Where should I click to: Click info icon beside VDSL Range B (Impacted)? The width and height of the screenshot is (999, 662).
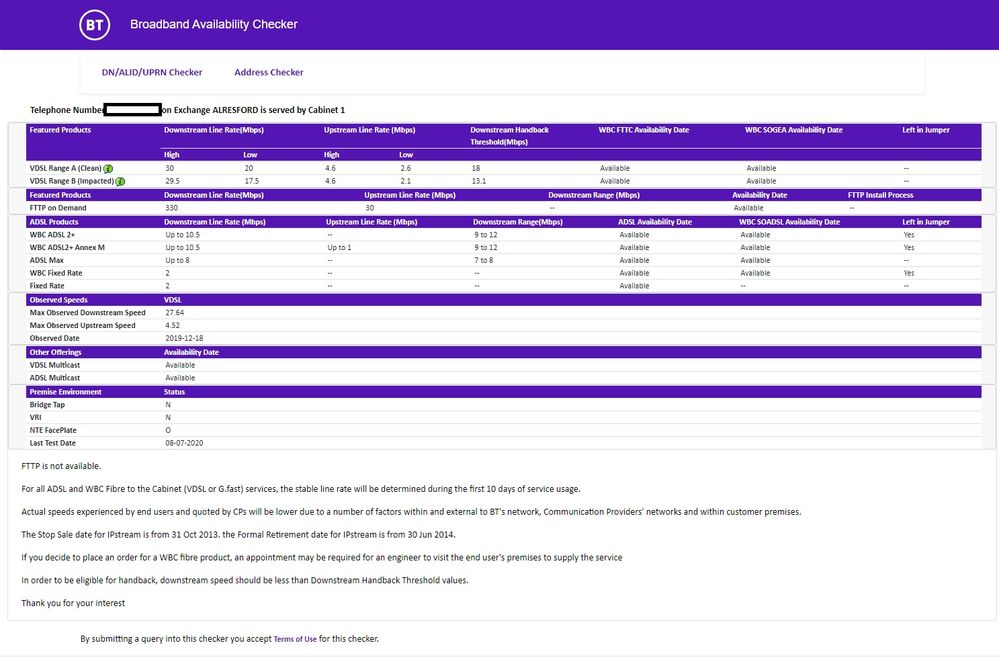tap(120, 182)
